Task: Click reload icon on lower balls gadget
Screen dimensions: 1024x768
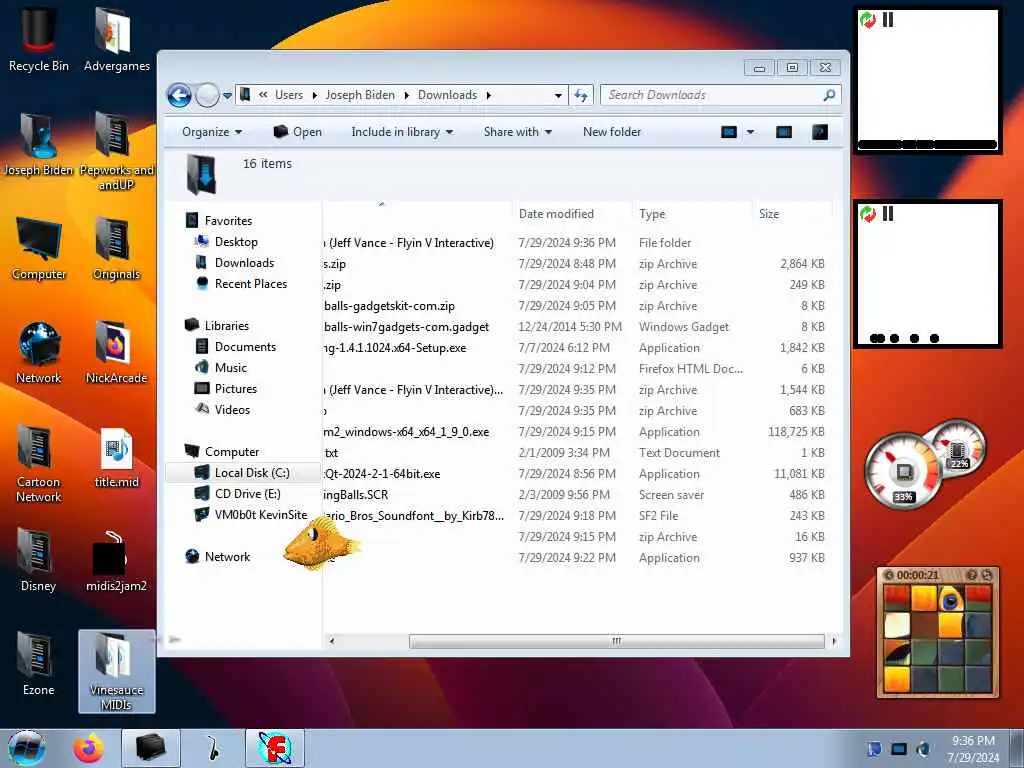Action: [x=867, y=214]
